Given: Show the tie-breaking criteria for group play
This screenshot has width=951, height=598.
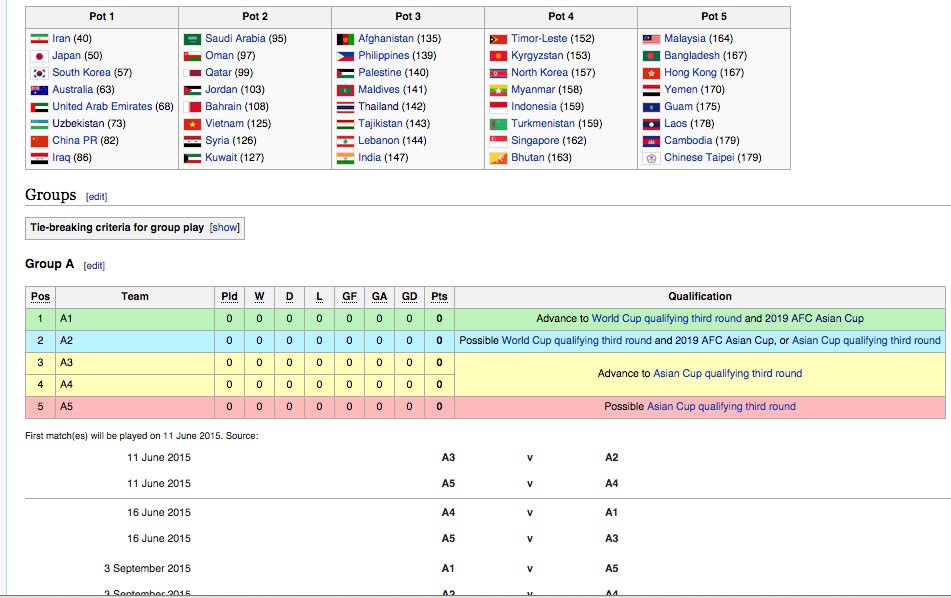Looking at the screenshot, I should (224, 228).
